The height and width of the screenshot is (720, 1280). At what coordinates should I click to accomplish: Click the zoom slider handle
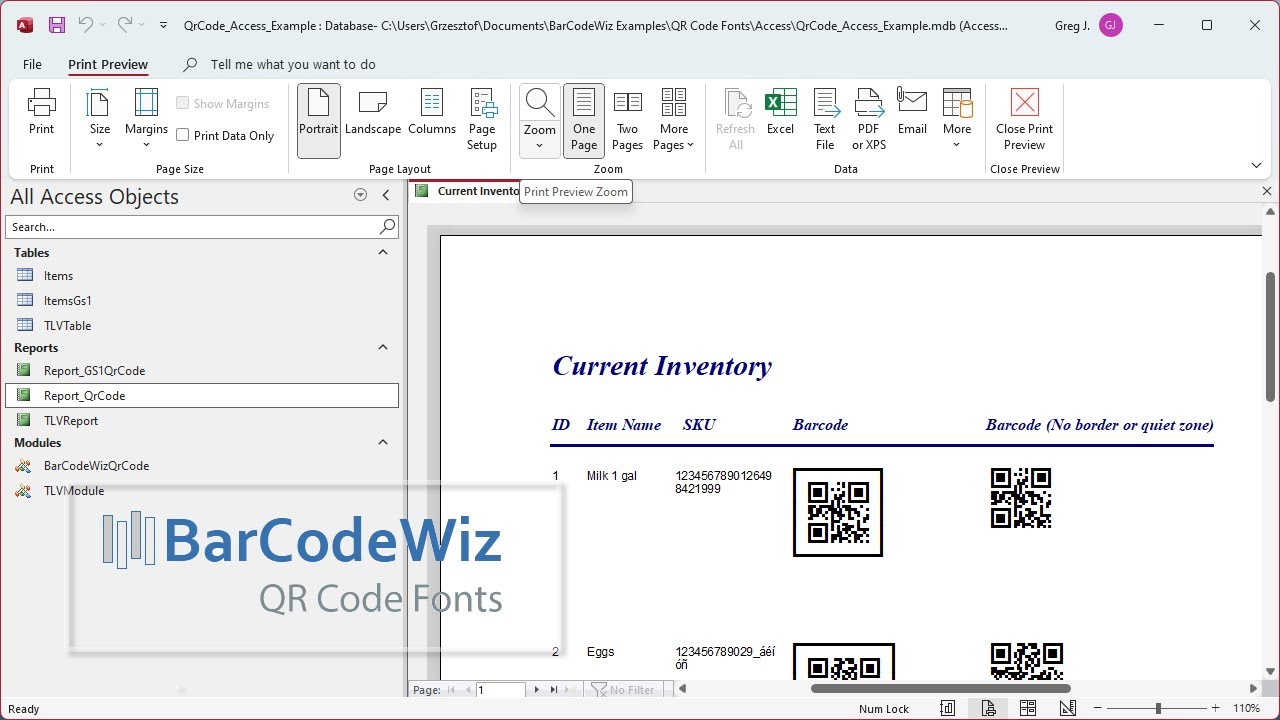click(1158, 709)
